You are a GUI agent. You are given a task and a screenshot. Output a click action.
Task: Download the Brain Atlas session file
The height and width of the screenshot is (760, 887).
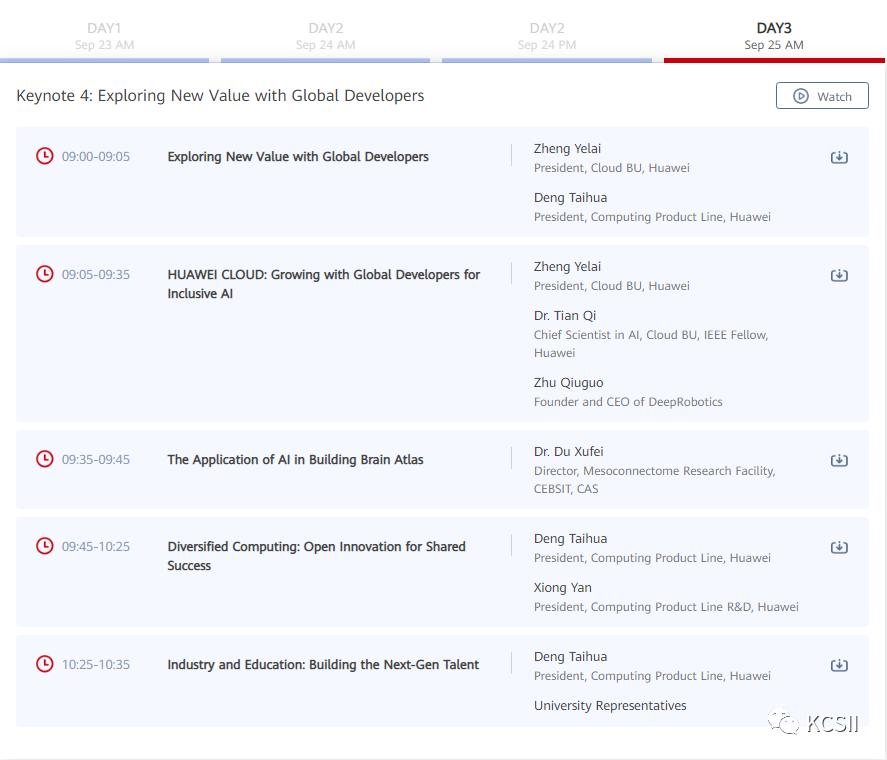(x=839, y=460)
